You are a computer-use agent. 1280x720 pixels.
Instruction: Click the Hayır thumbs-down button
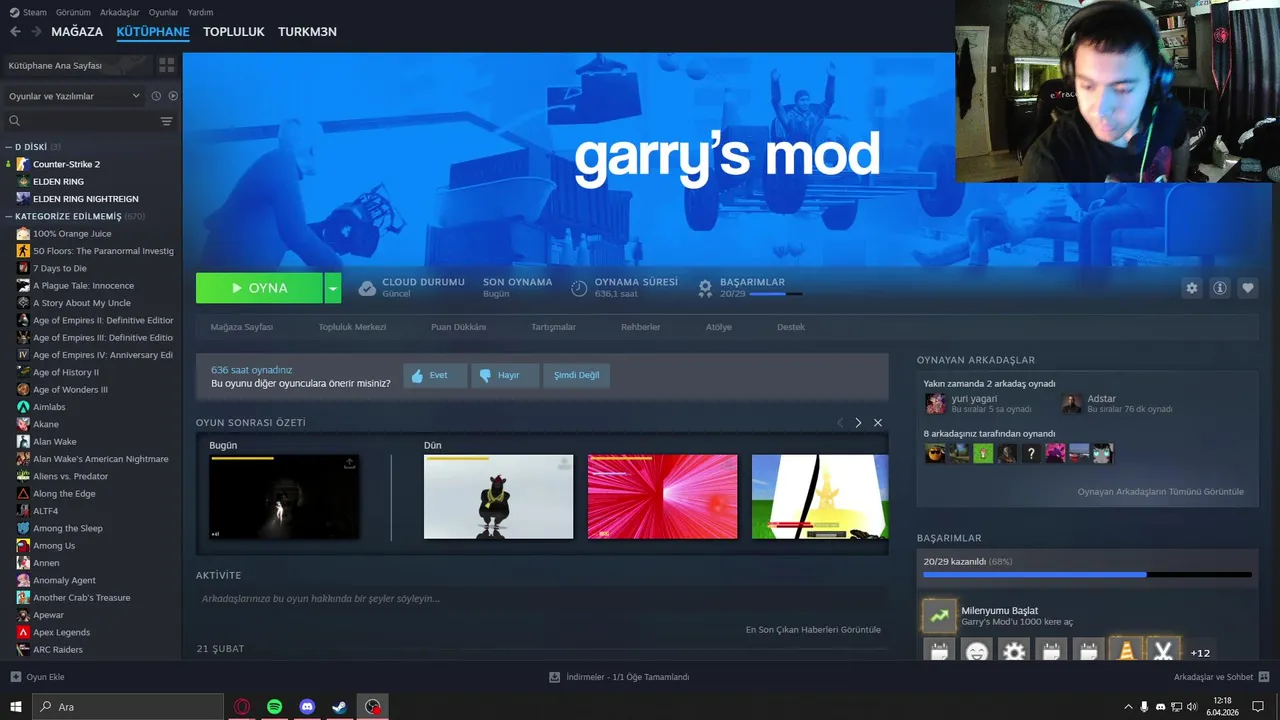pos(505,376)
